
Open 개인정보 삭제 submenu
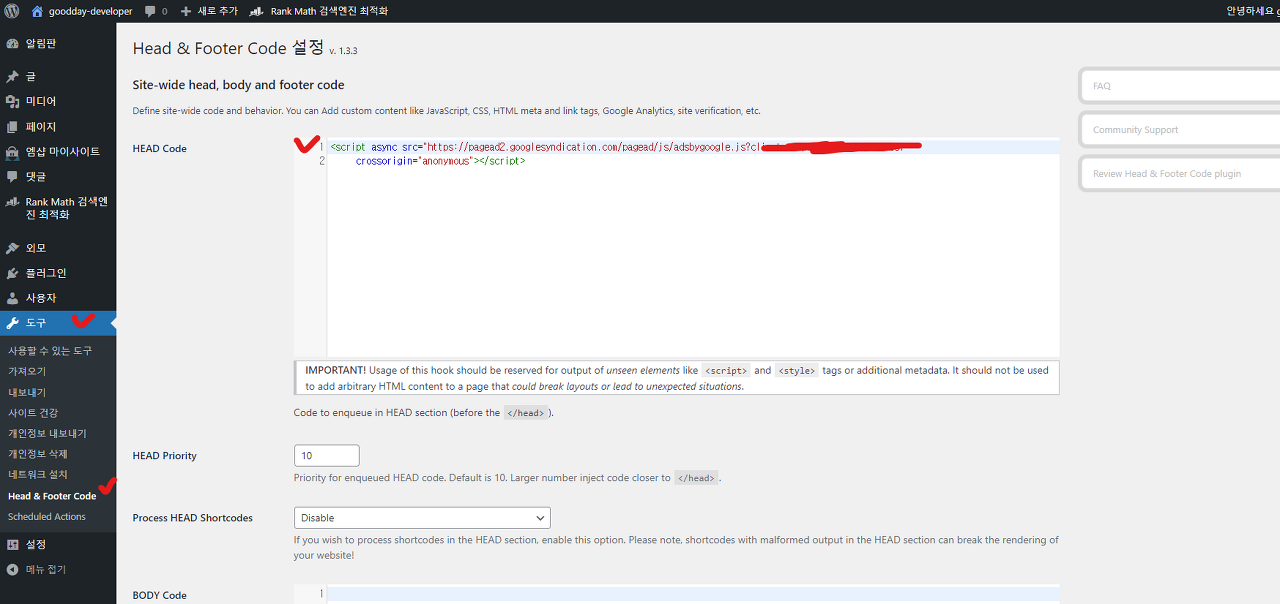pyautogui.click(x=38, y=454)
